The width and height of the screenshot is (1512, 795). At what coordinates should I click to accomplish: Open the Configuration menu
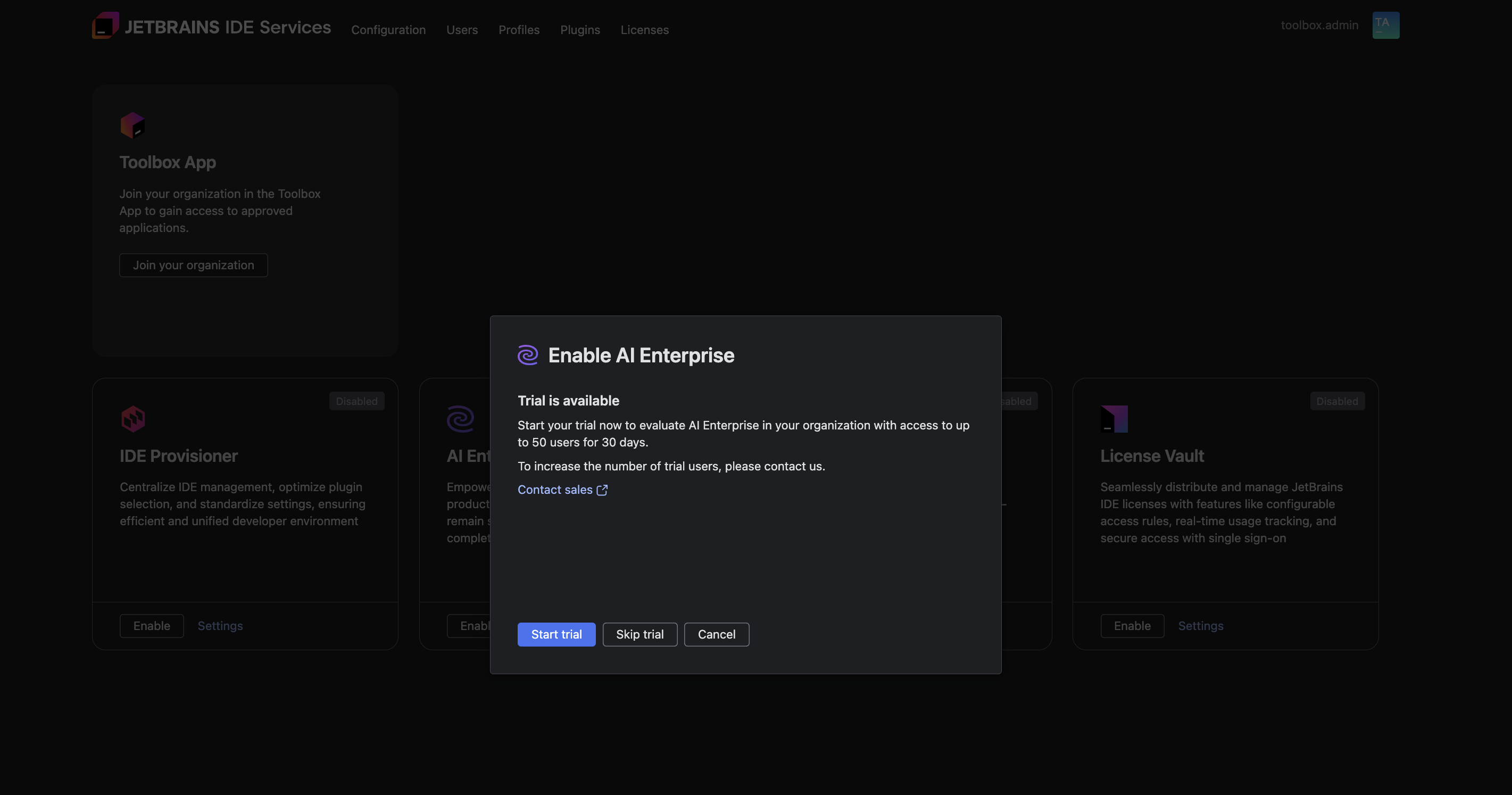388,29
